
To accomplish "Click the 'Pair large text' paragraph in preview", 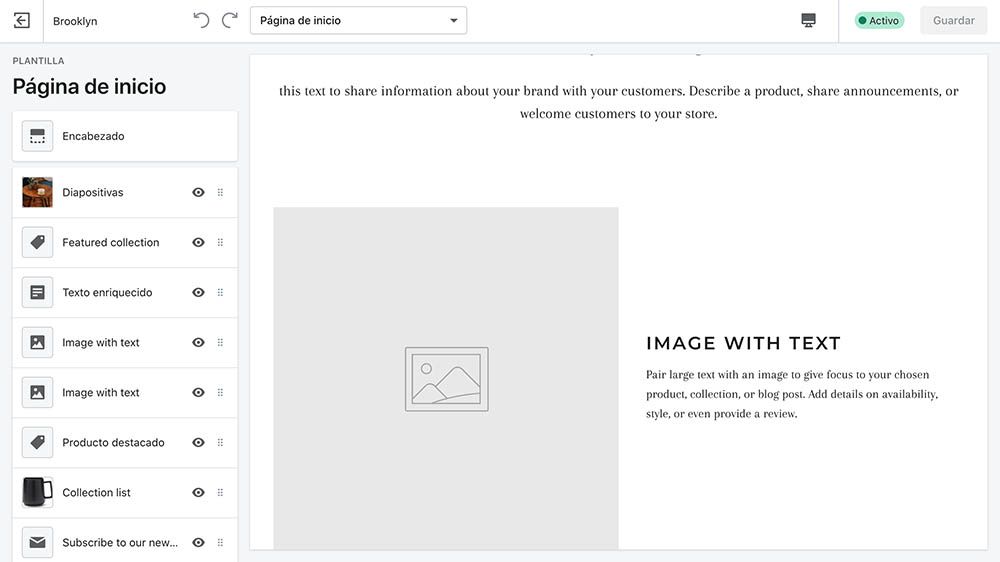I will [x=791, y=394].
